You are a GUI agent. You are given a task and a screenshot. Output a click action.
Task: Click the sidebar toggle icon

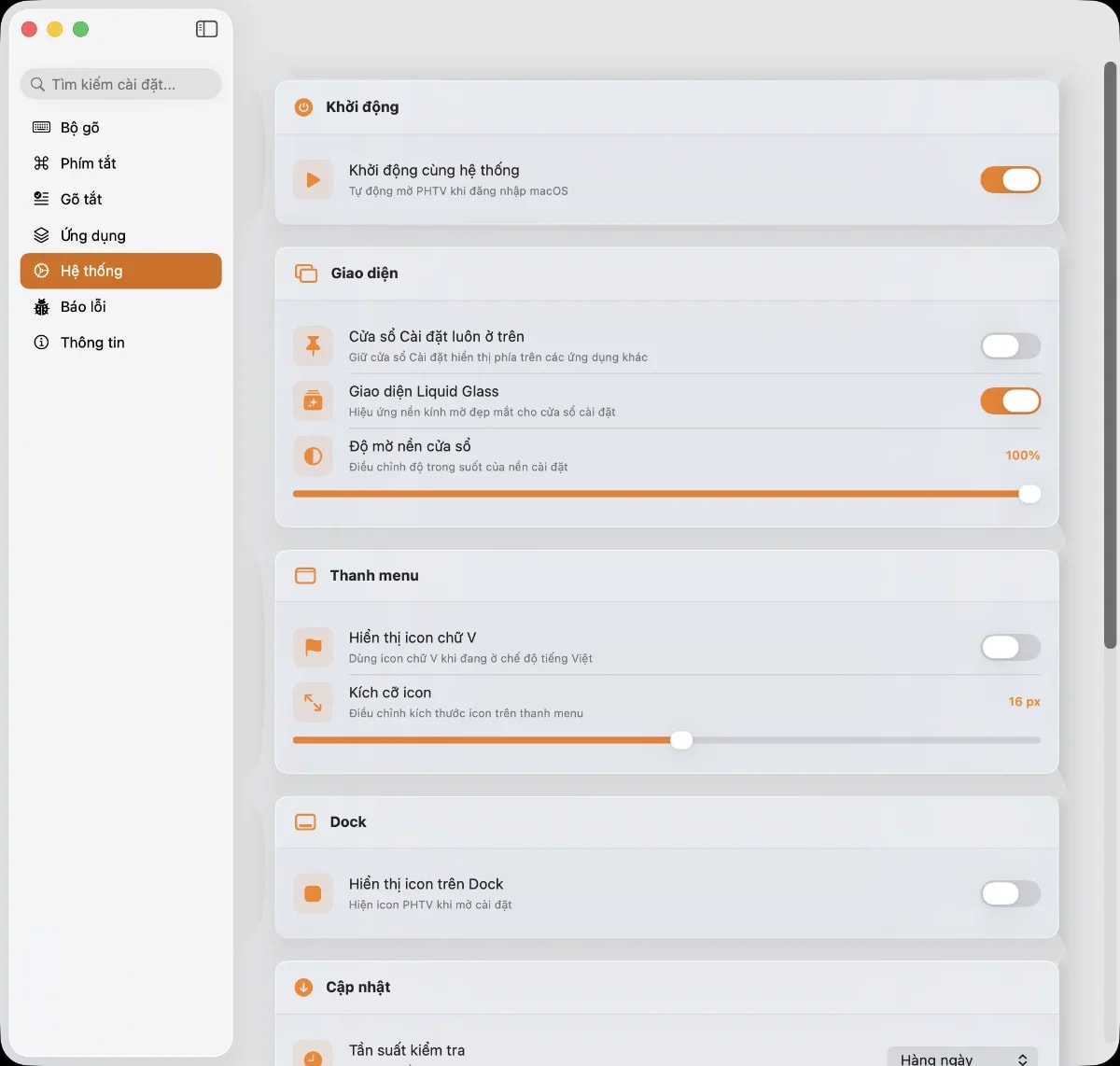[x=206, y=29]
